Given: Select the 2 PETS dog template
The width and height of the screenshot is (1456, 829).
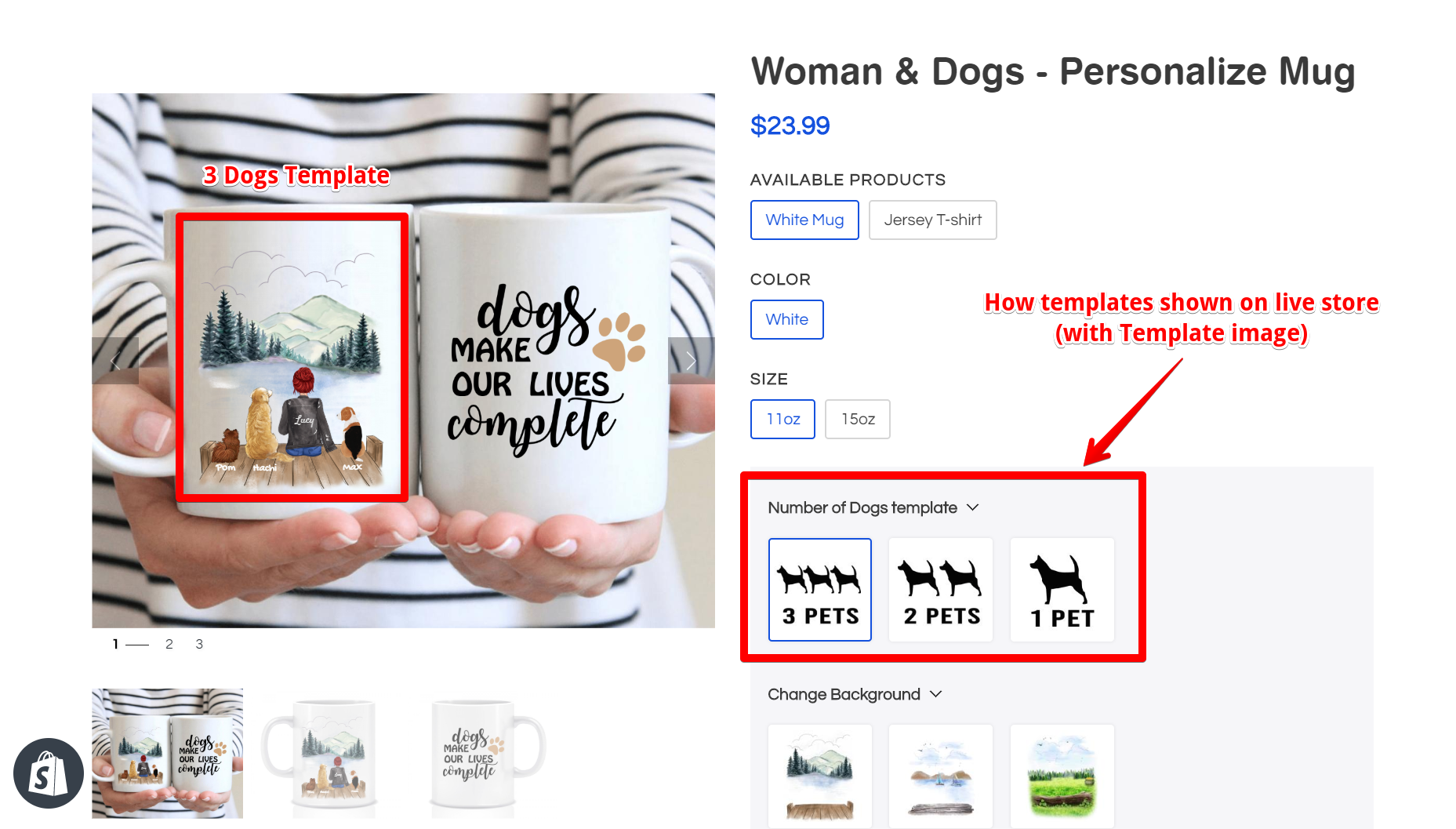Looking at the screenshot, I should (941, 590).
